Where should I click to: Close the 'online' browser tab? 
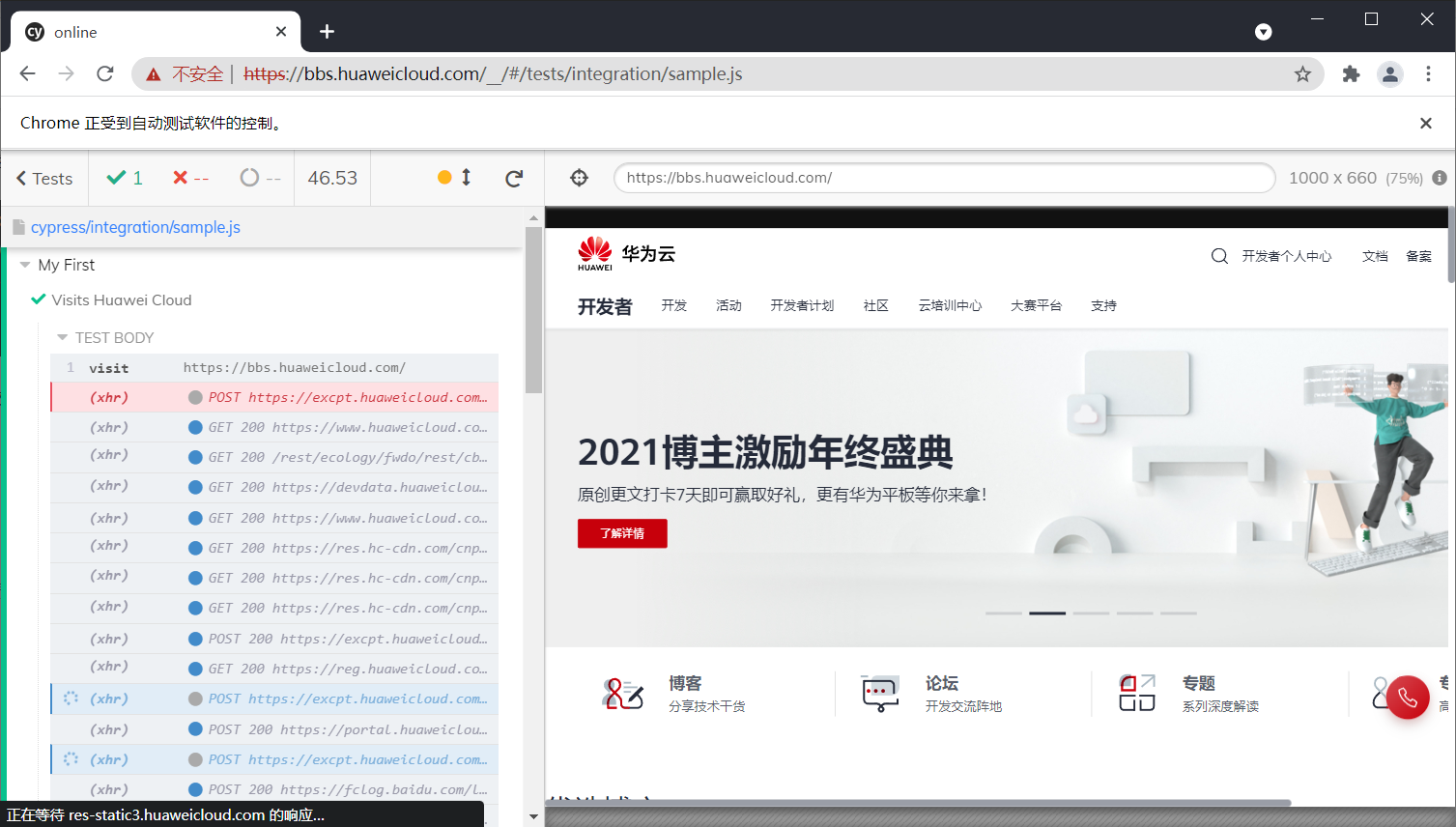pos(281,32)
